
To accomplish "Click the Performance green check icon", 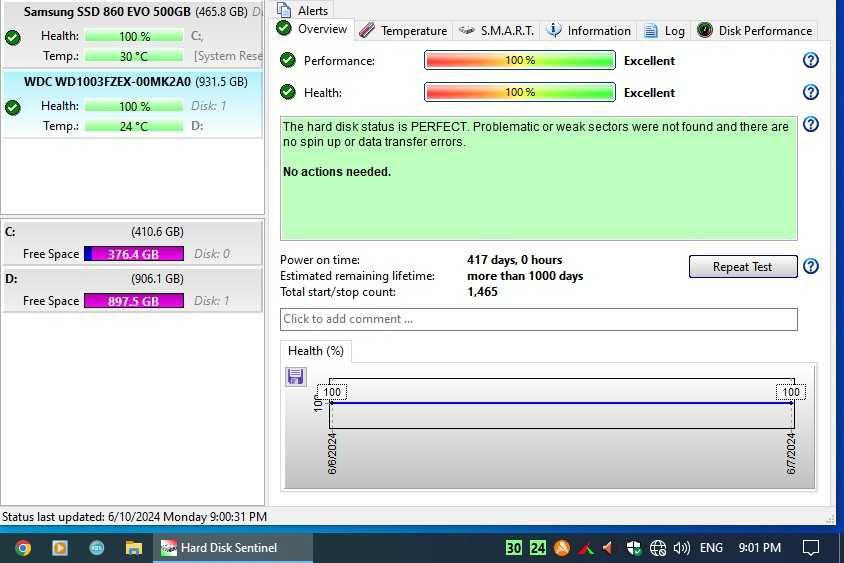I will pyautogui.click(x=288, y=60).
